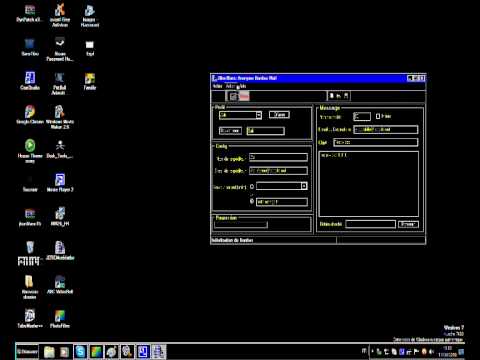Click the recipient email field in Message group
This screenshot has height=360, width=480.
386,129
